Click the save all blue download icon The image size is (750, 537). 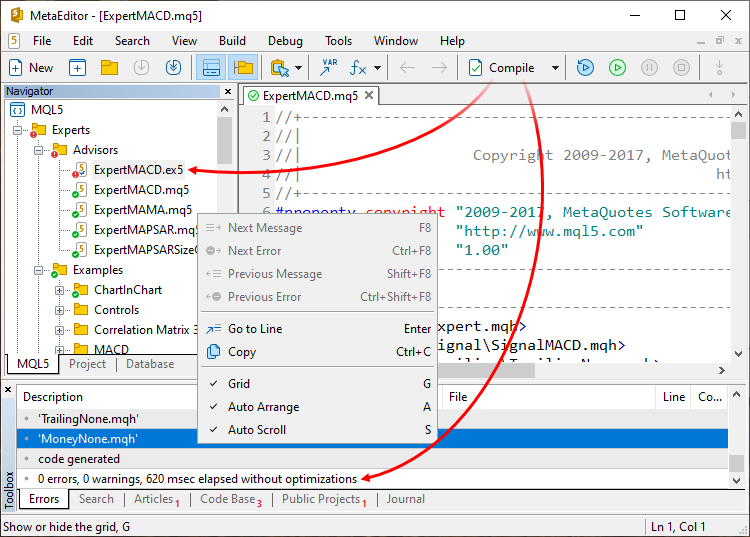coord(173,68)
